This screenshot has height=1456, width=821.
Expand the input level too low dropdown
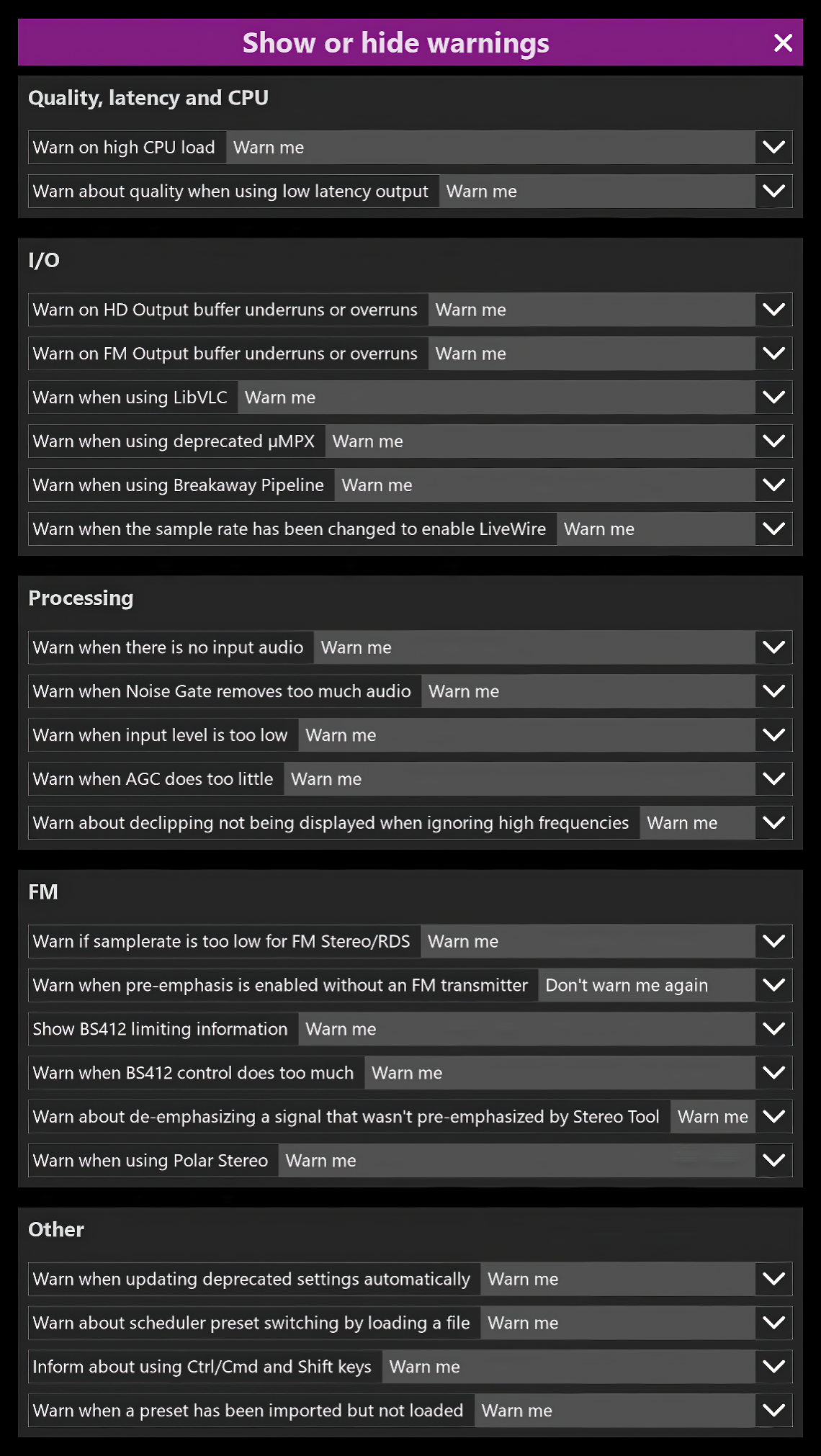pyautogui.click(x=773, y=735)
